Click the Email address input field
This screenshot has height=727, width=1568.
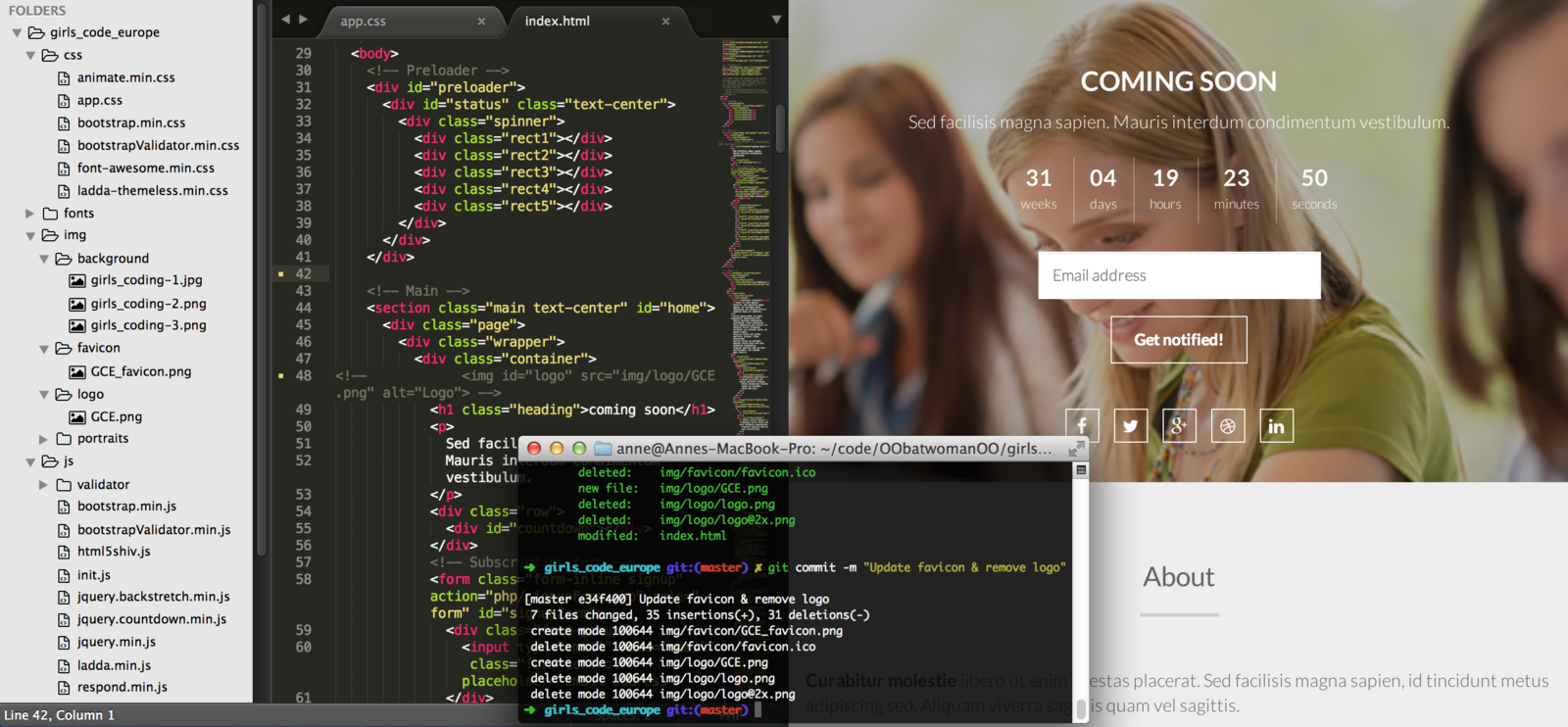click(x=1179, y=275)
